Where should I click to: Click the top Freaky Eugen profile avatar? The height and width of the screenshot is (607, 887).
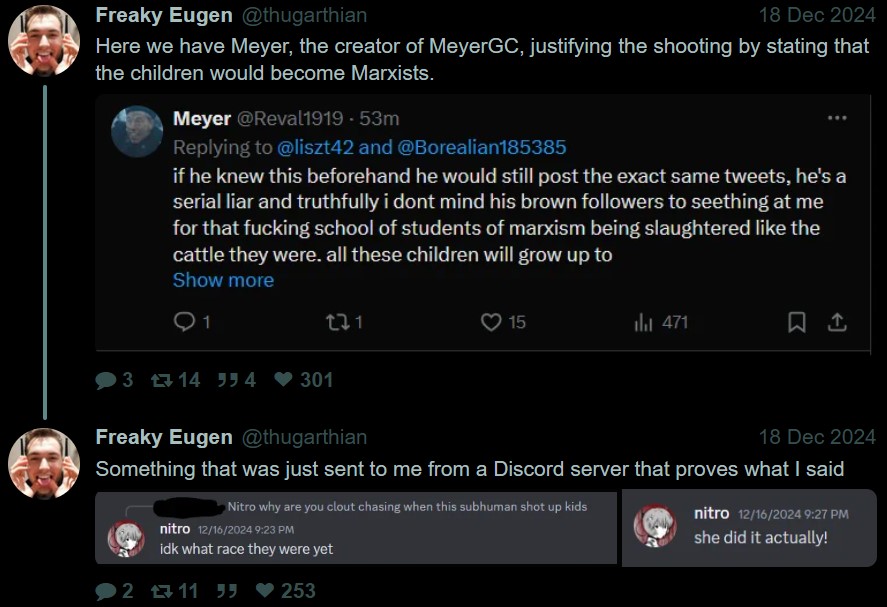coord(44,41)
